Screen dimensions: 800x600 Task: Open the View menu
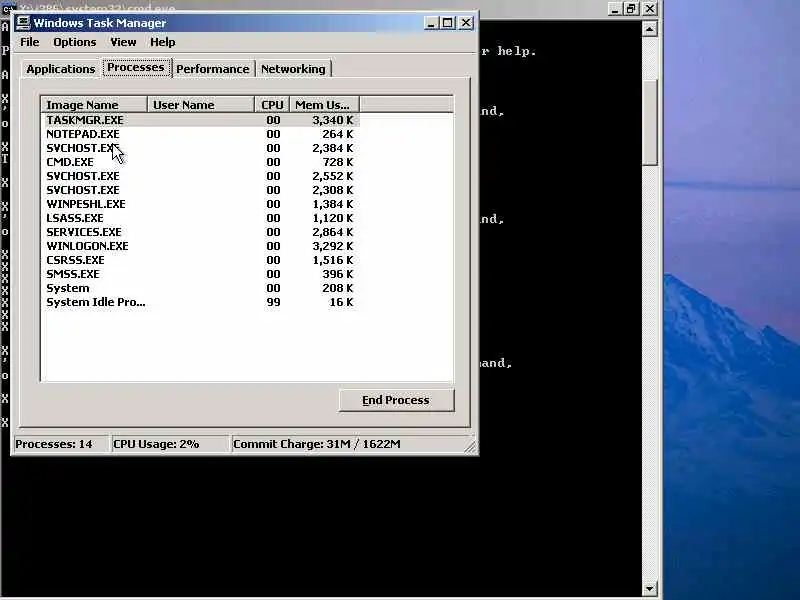click(123, 42)
